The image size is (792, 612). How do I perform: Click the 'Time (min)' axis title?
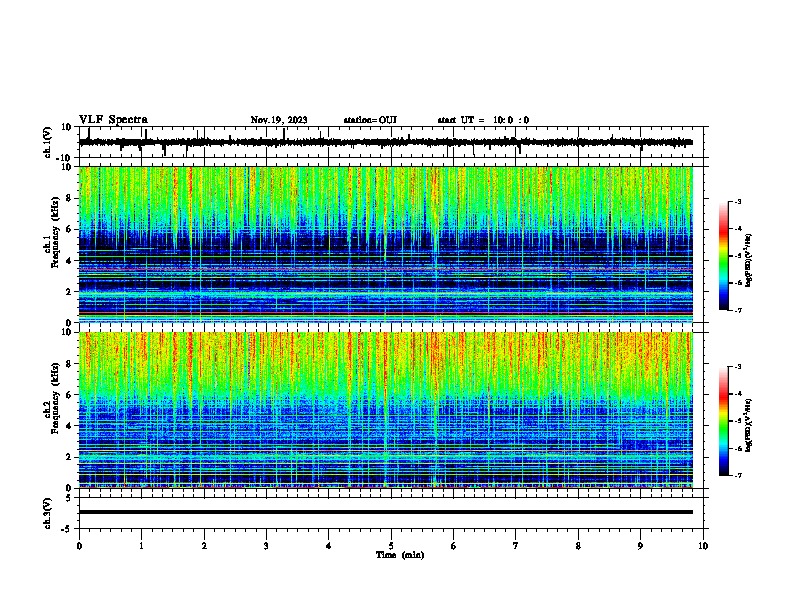point(400,555)
